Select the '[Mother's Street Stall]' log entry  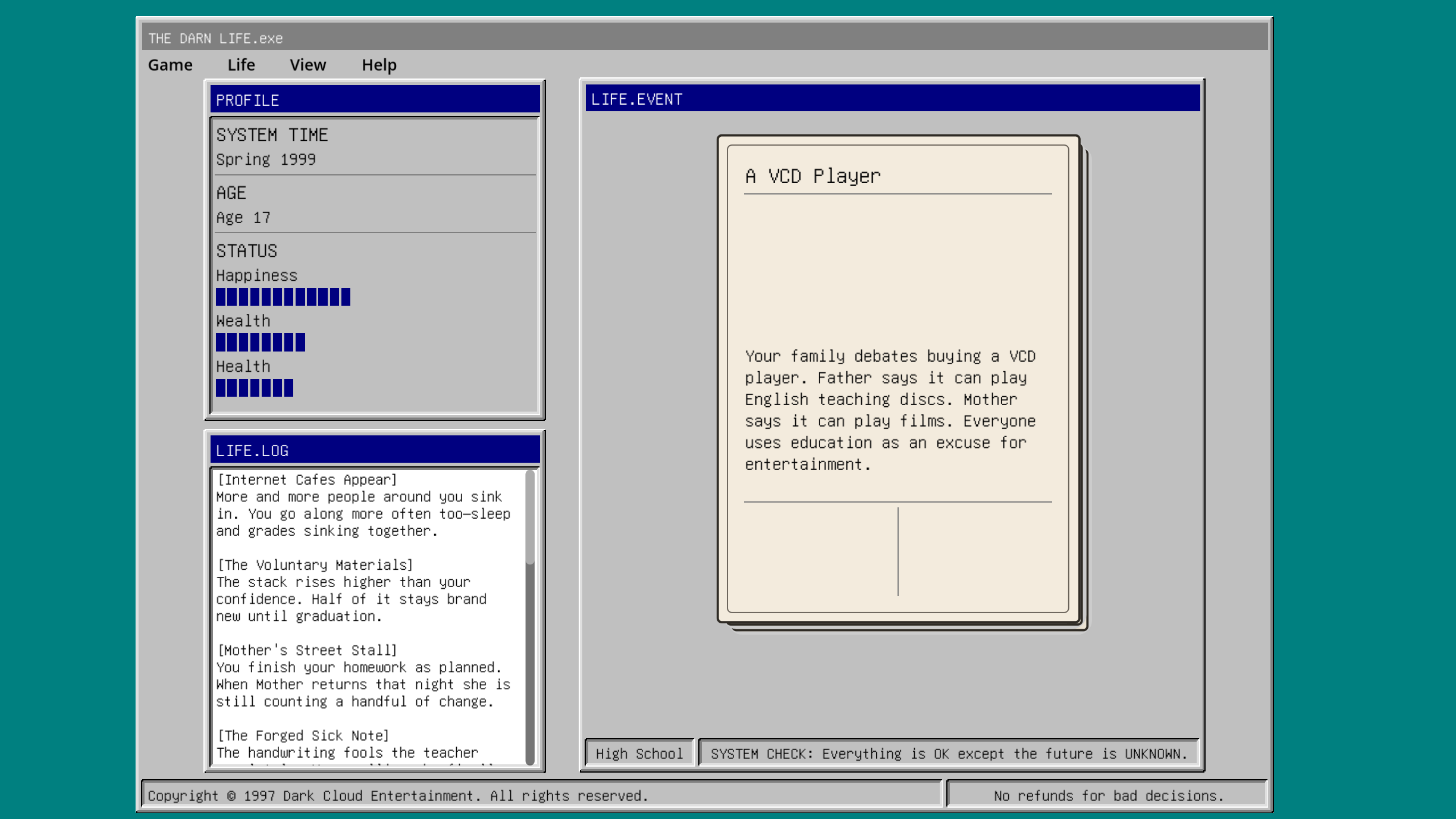point(307,650)
